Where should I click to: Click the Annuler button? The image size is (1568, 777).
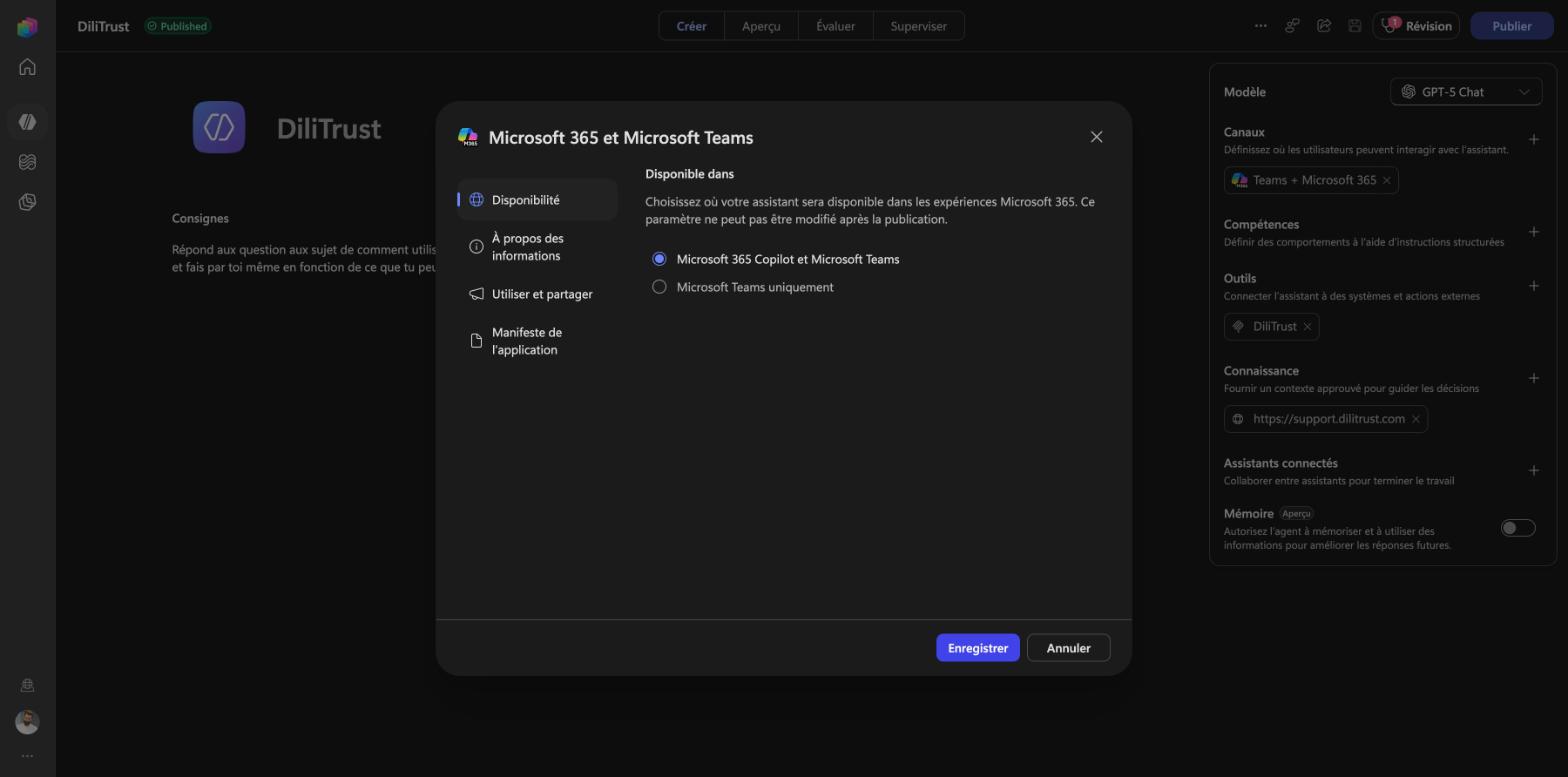1068,648
